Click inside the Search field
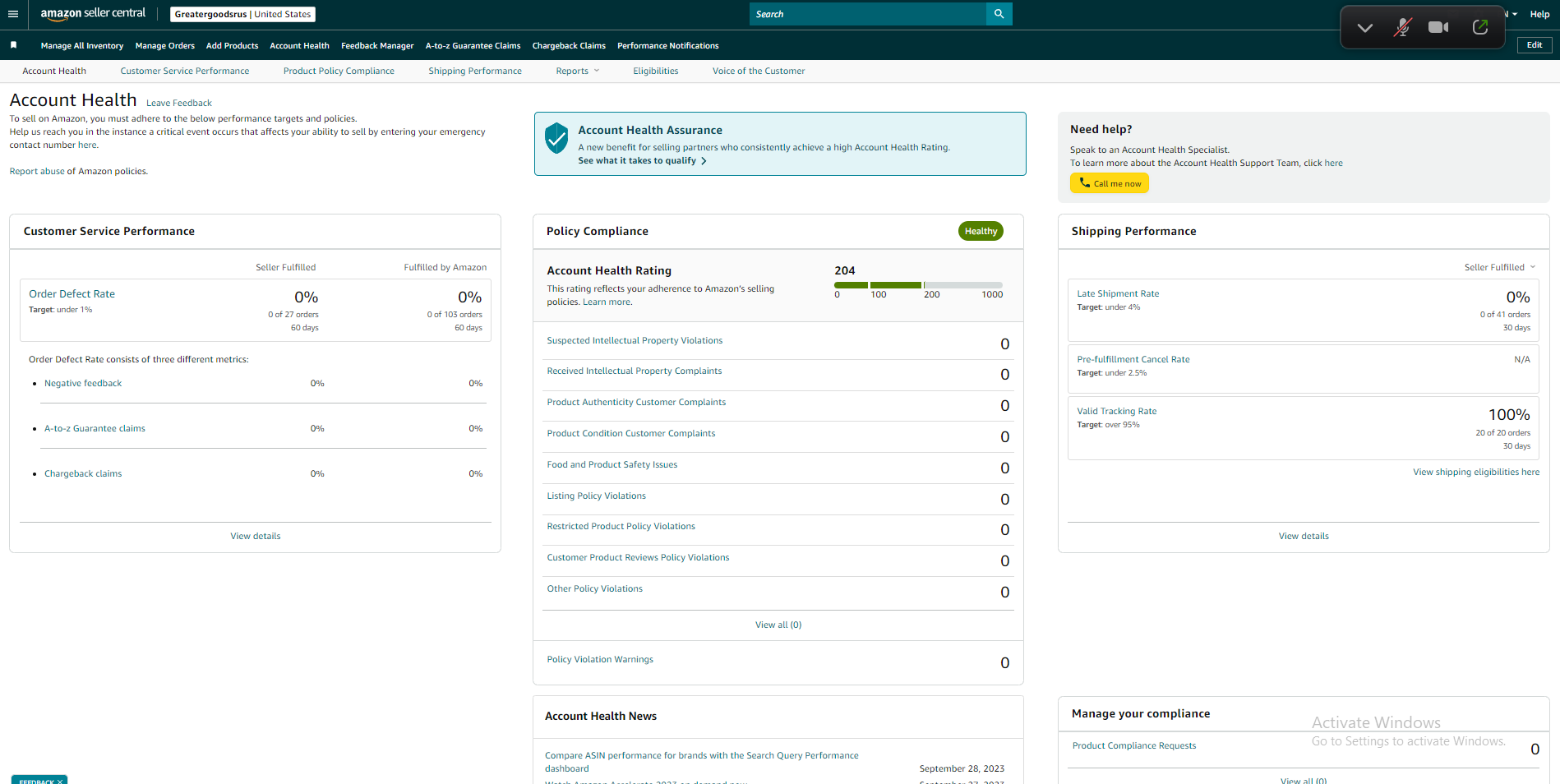The height and width of the screenshot is (784, 1560). tap(867, 14)
